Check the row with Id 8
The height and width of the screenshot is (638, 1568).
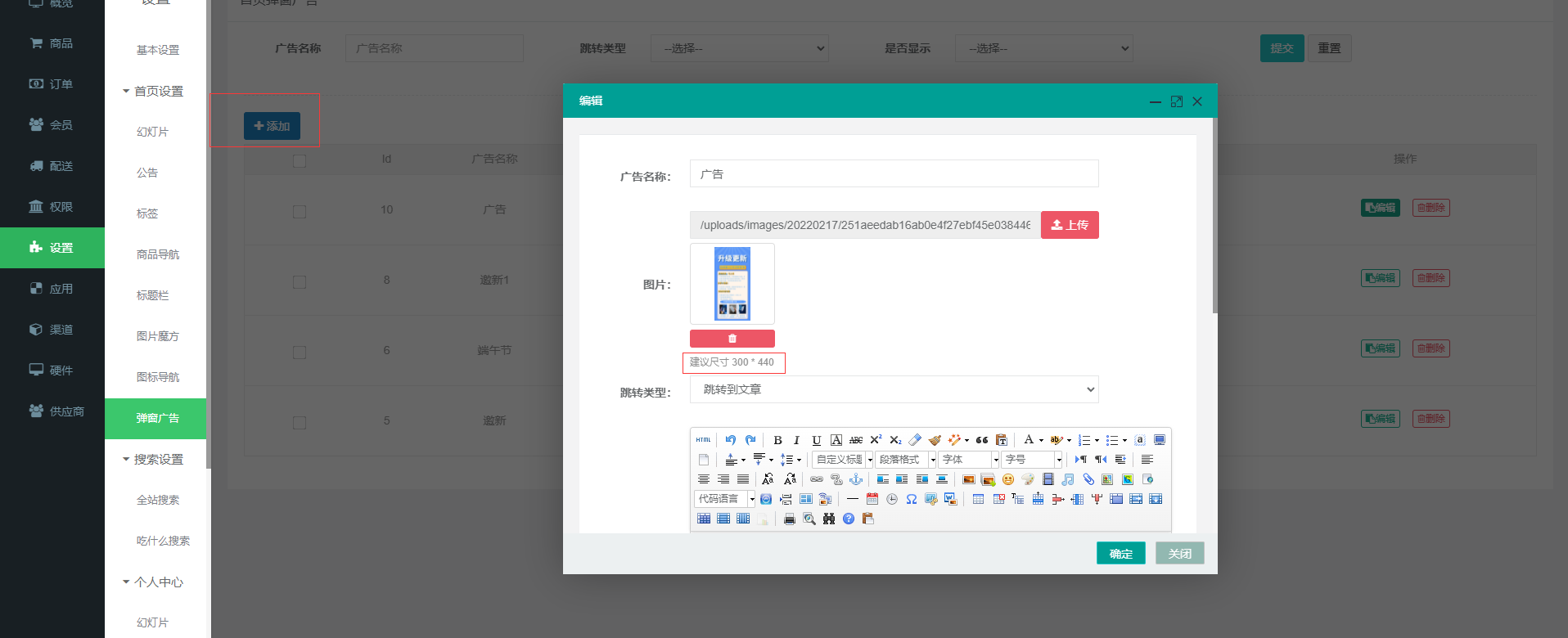pyautogui.click(x=300, y=281)
